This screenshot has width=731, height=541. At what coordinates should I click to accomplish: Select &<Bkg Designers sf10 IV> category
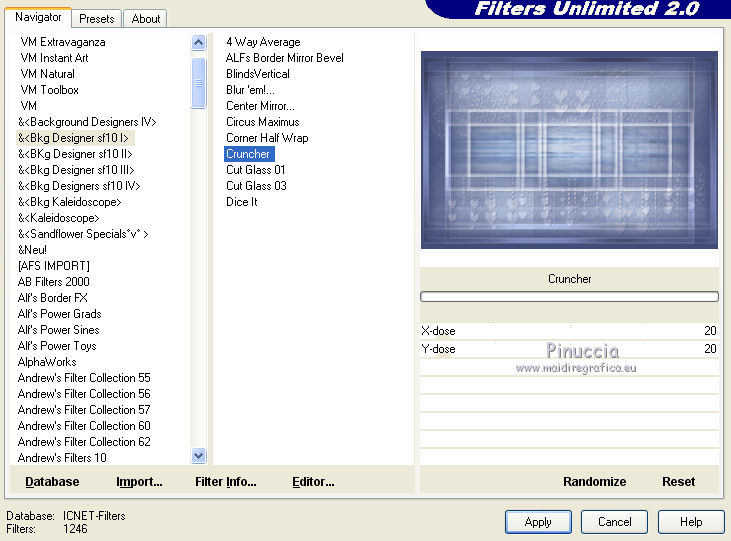79,186
